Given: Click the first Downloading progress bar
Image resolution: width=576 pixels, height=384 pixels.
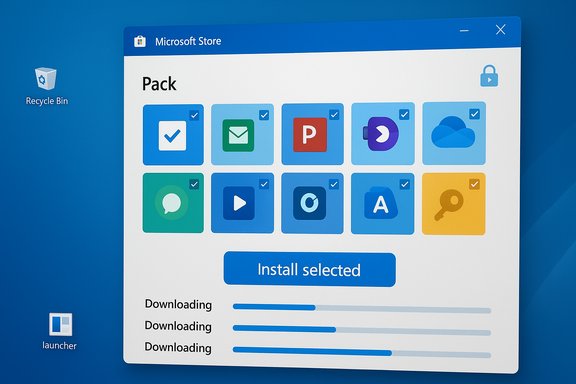Looking at the screenshot, I should pos(362,309).
